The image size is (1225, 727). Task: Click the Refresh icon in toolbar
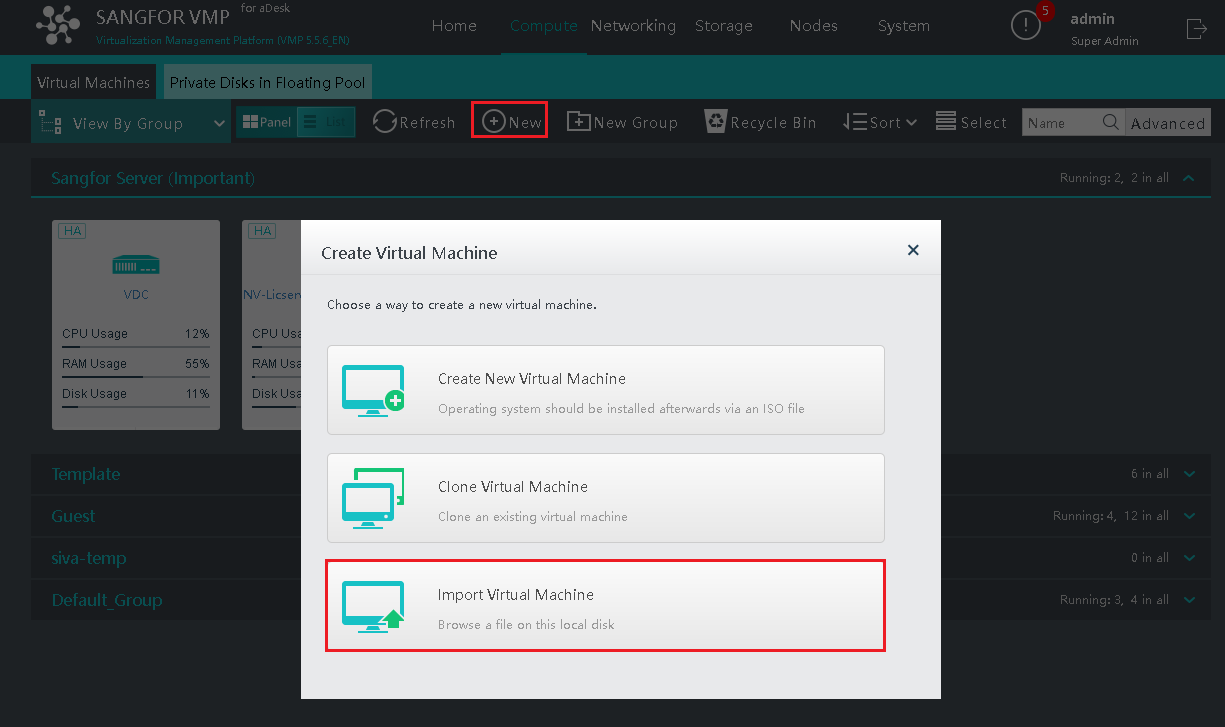point(384,122)
